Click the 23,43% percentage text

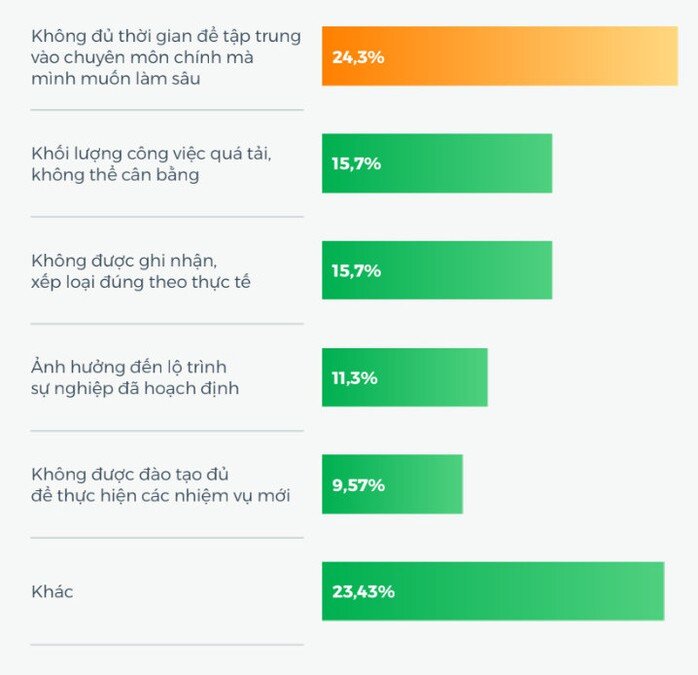tap(363, 592)
